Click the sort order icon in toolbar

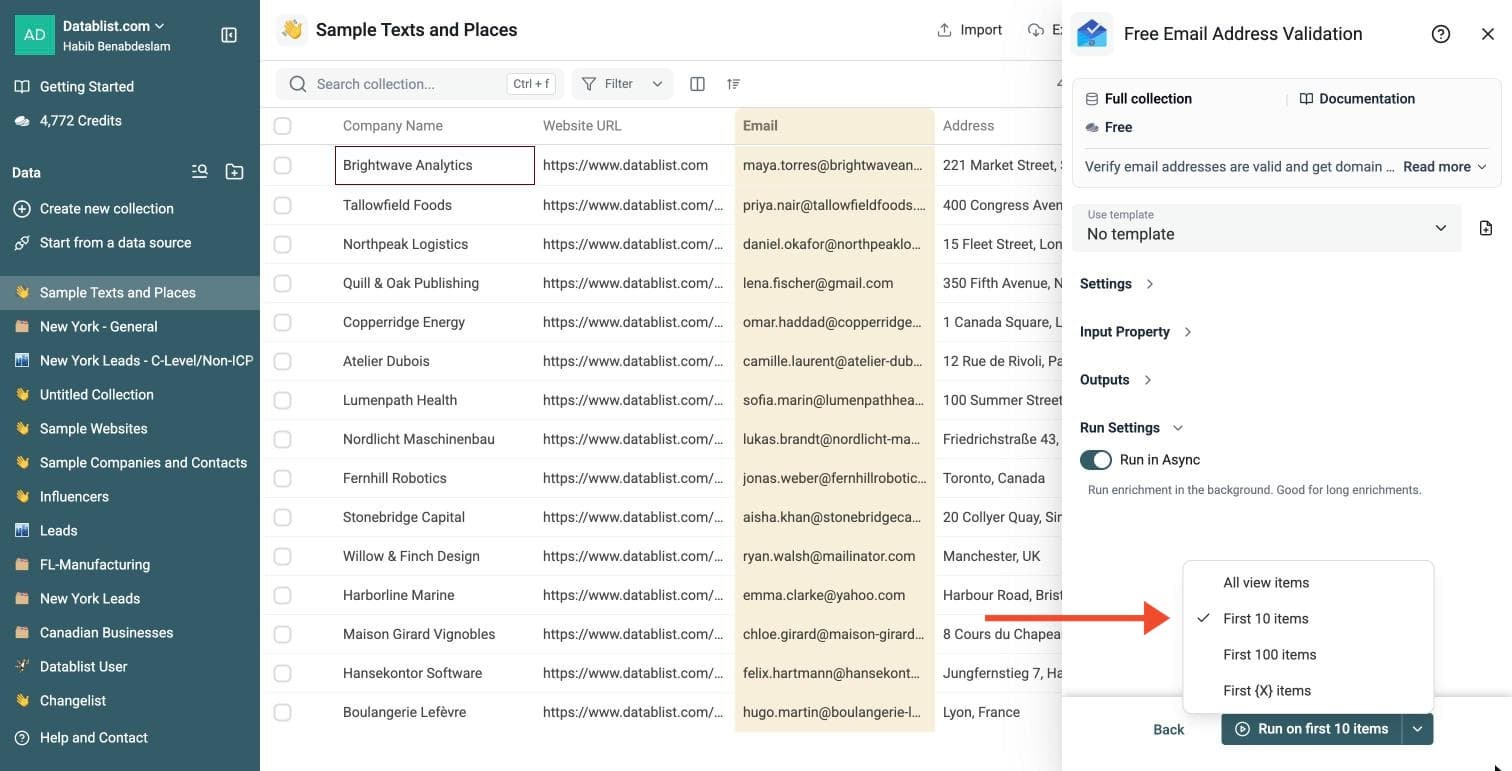733,84
